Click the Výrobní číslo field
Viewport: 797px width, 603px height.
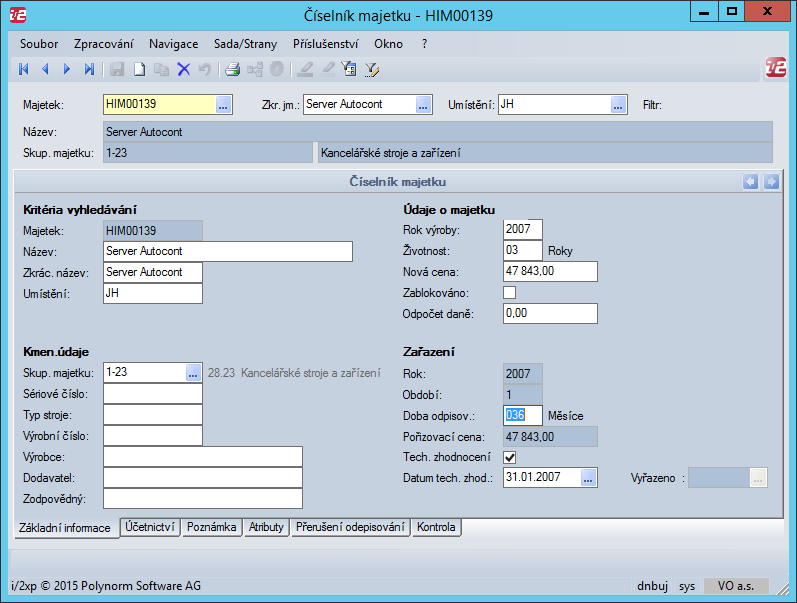(152, 436)
